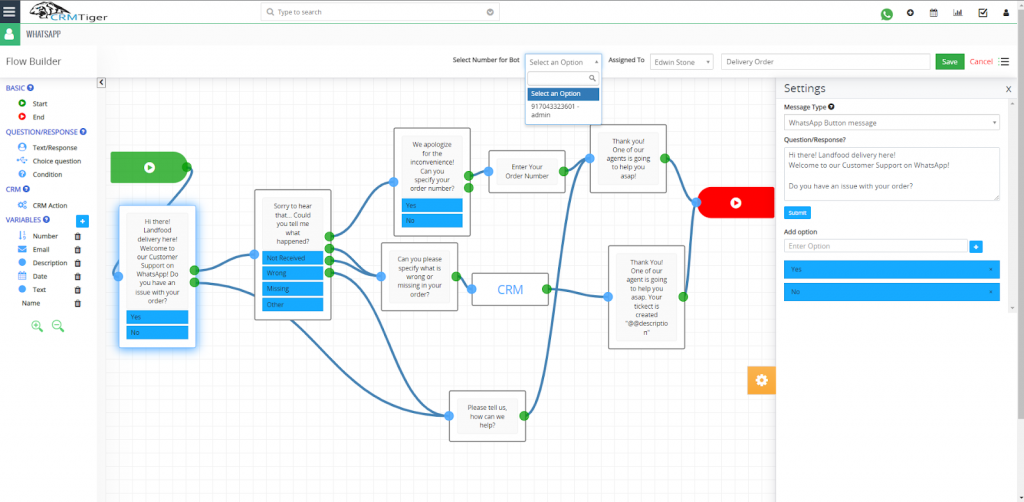The width and height of the screenshot is (1024, 502).
Task: Open the Message Type dropdown
Action: coord(891,123)
